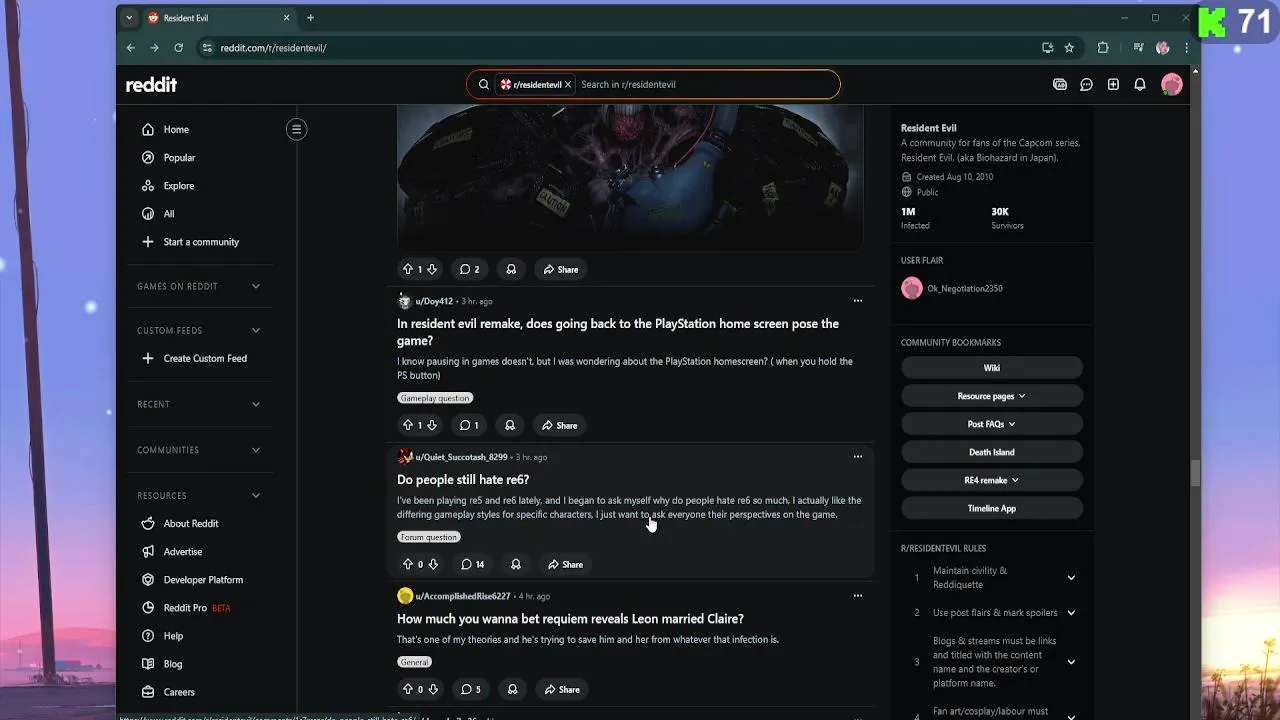Open options menu for u/Doy412 post
This screenshot has height=720, width=1280.
[x=857, y=301]
